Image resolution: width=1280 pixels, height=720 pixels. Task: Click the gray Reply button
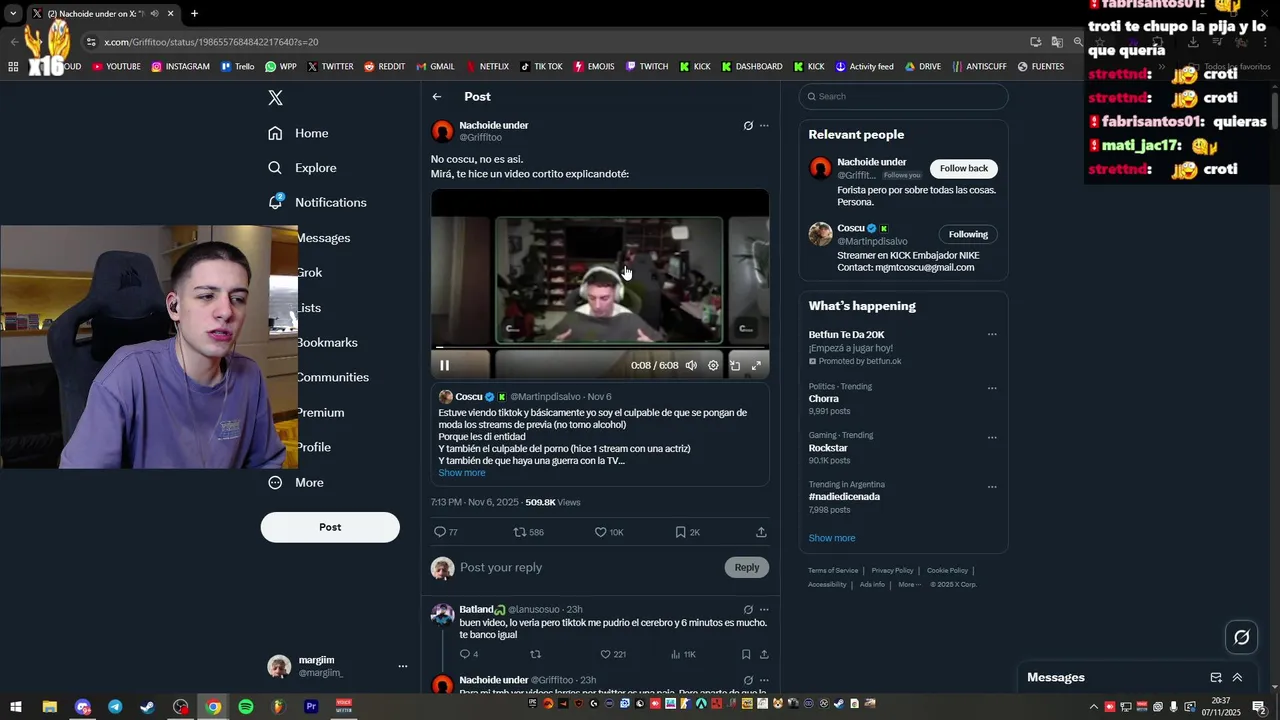[747, 567]
